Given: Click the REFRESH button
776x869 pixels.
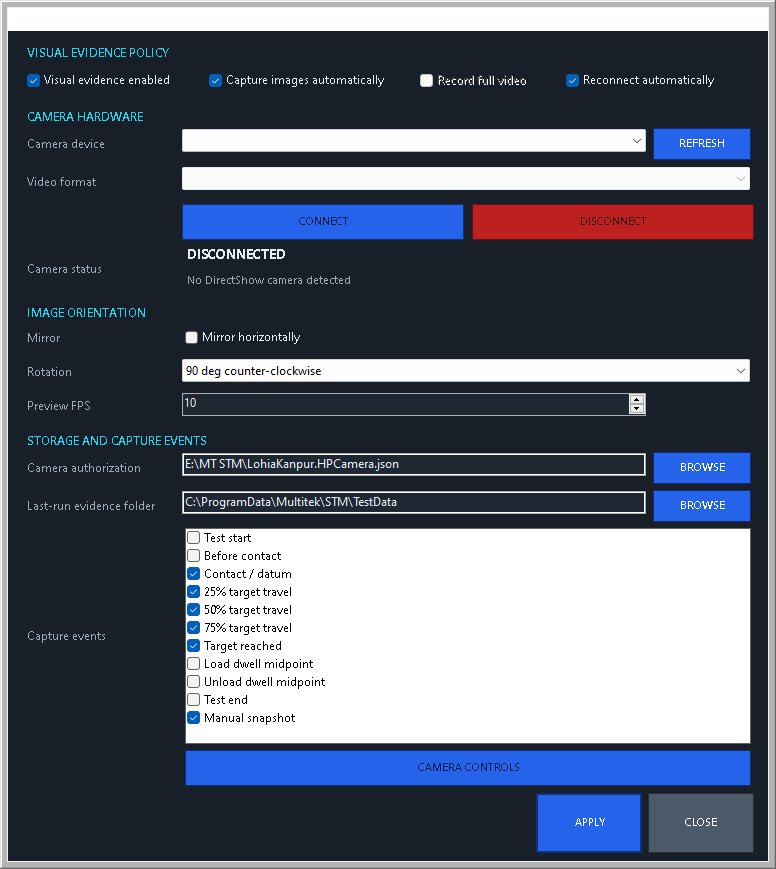Looking at the screenshot, I should [702, 144].
